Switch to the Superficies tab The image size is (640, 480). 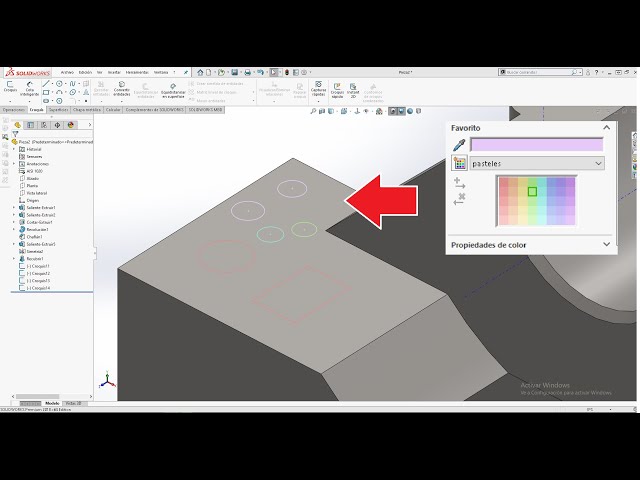pos(58,110)
